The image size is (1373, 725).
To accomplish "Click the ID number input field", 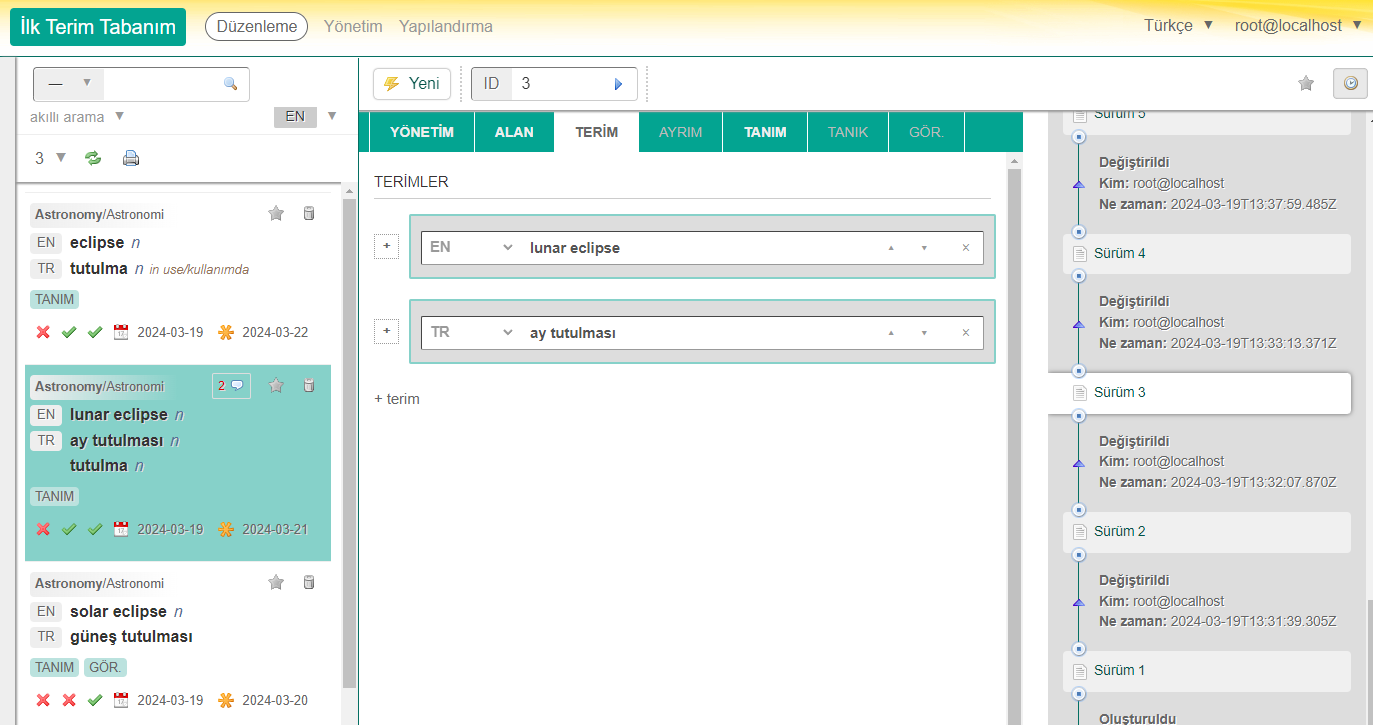I will click(x=560, y=84).
